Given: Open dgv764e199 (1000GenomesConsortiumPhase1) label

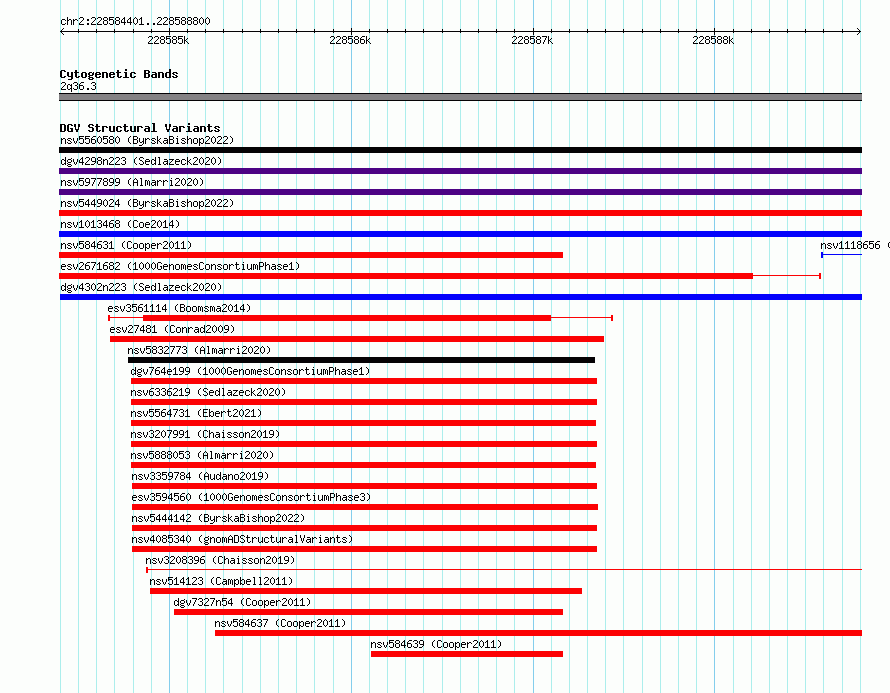Looking at the screenshot, I should 250,371.
